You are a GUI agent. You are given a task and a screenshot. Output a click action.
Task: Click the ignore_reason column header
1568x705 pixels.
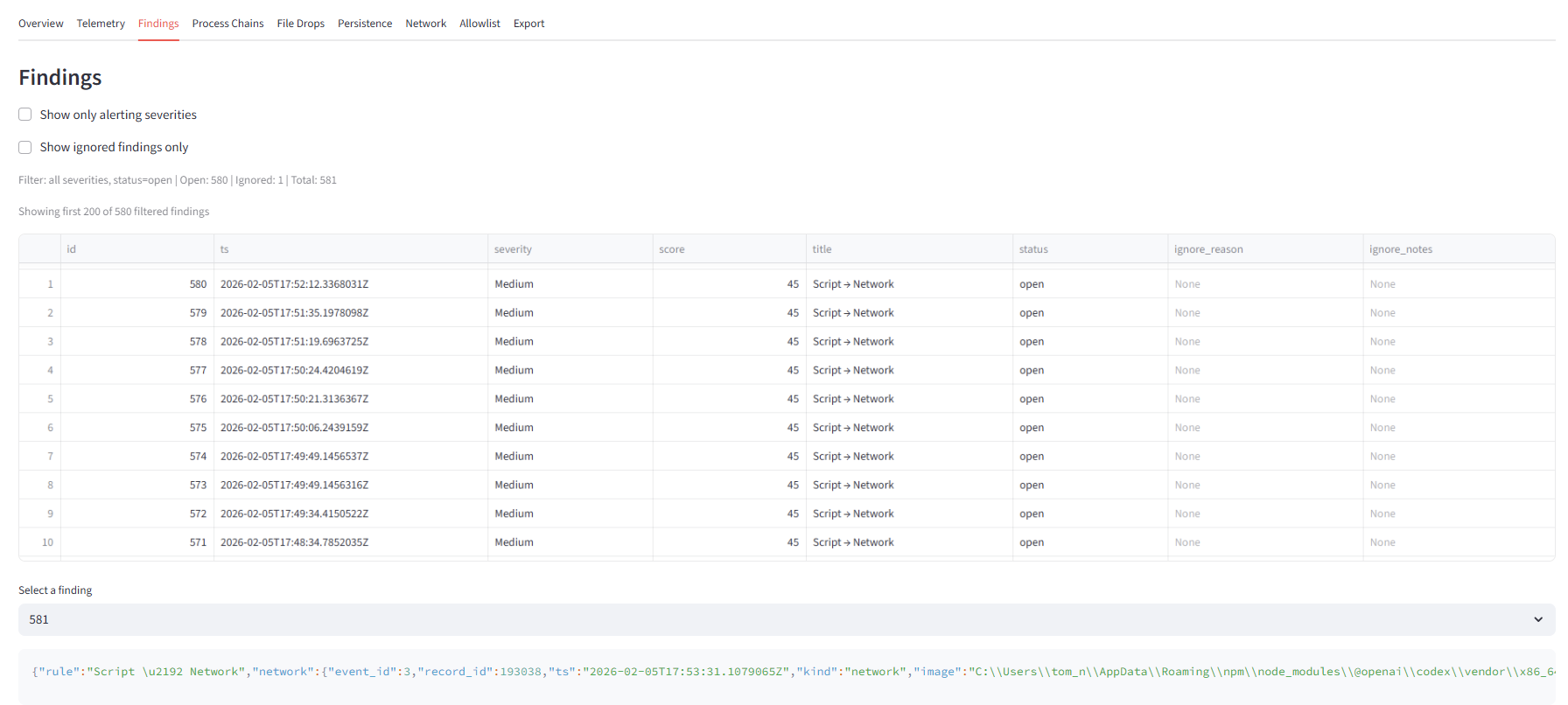click(1207, 249)
